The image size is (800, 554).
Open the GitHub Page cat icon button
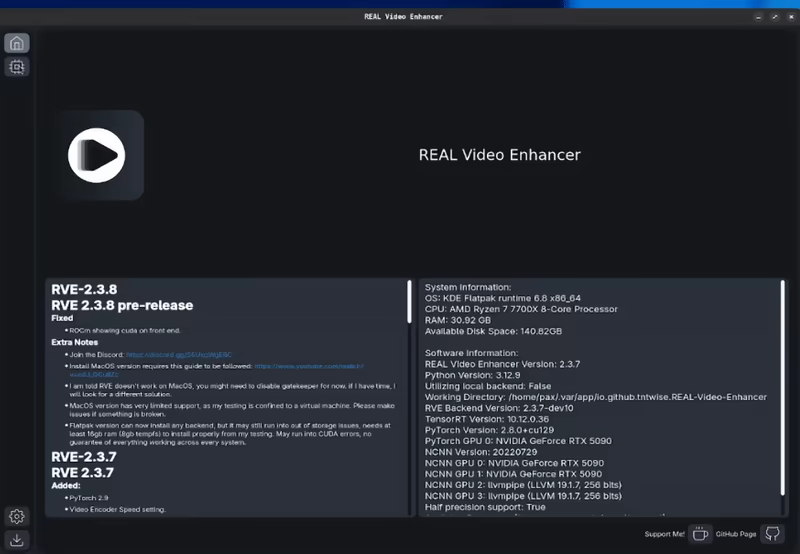coord(772,534)
